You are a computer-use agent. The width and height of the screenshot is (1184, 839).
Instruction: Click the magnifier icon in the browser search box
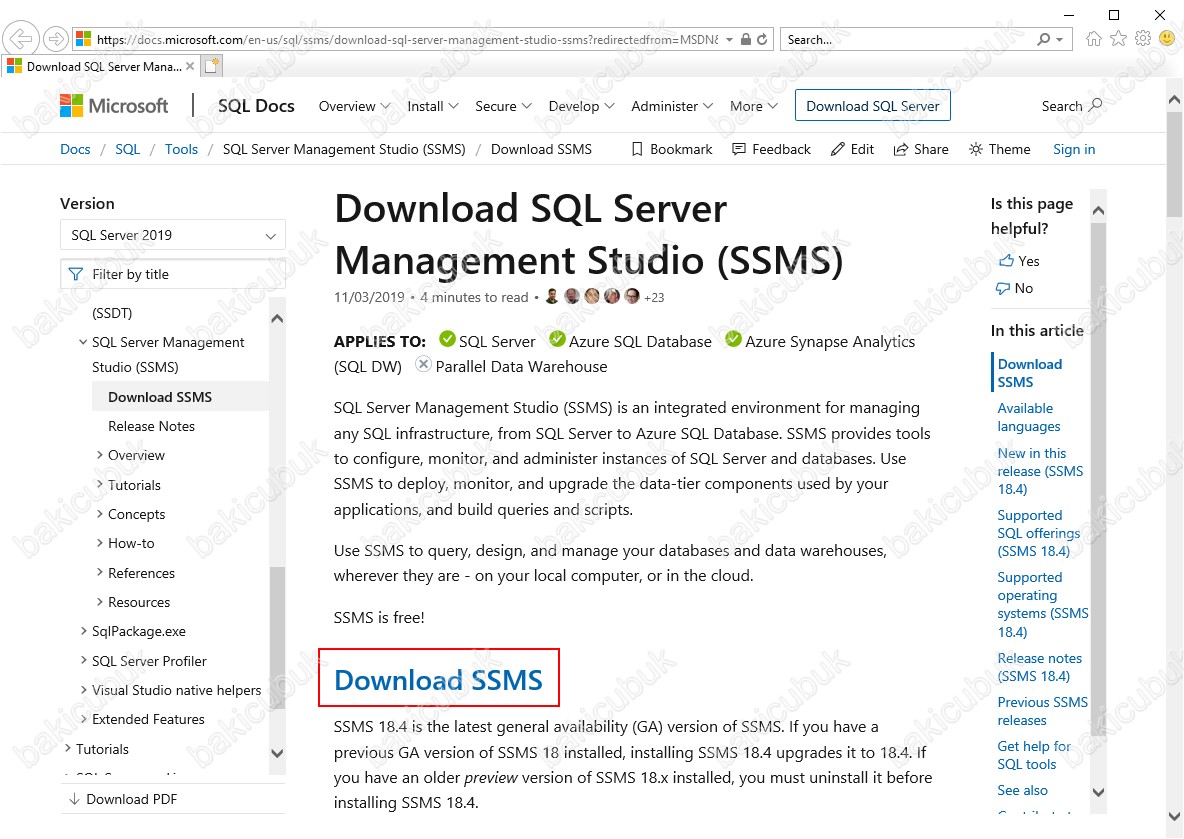(x=1044, y=39)
